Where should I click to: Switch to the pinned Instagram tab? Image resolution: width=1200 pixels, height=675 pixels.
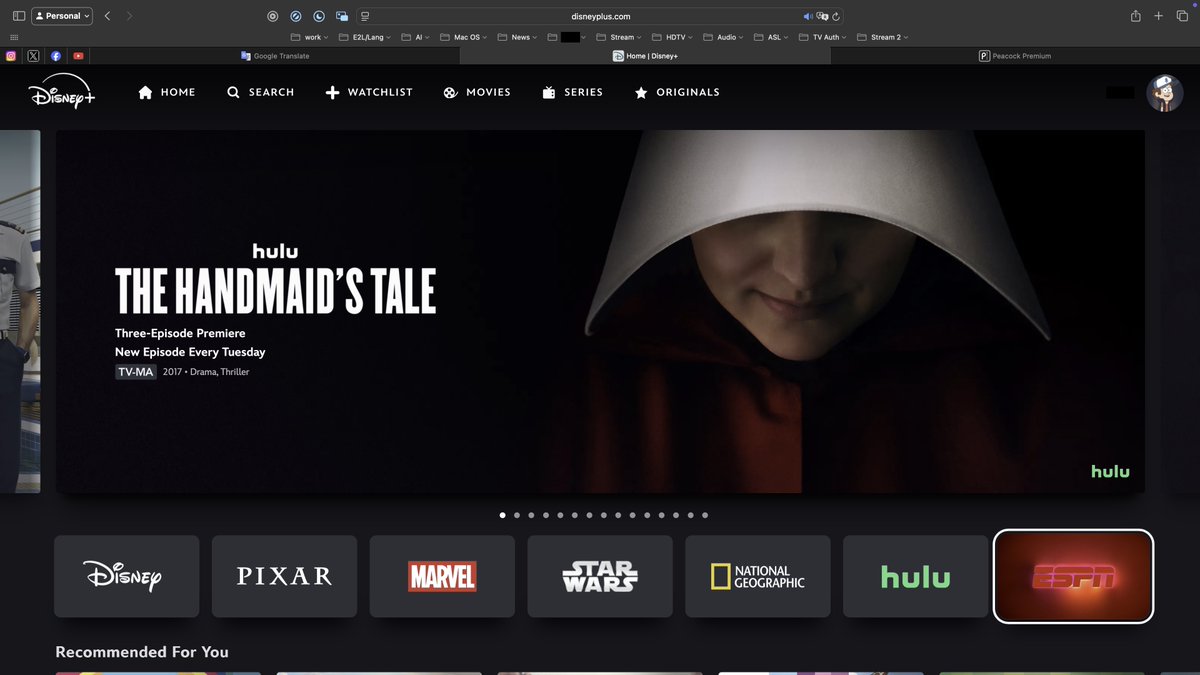[12, 56]
